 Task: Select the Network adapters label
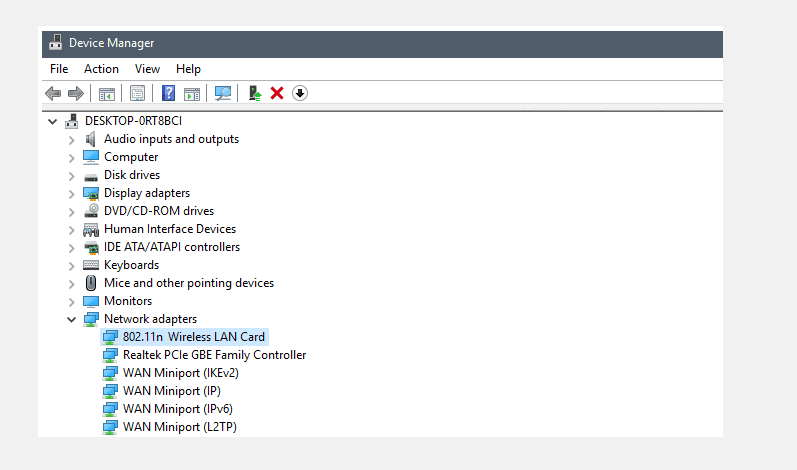pos(150,319)
